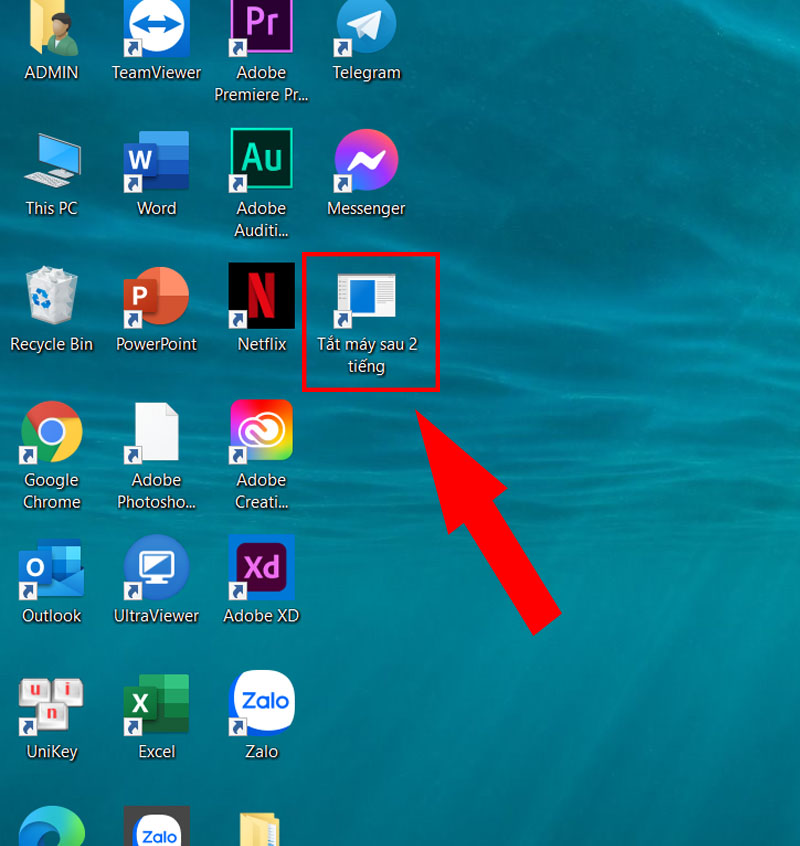Select the Microsoft Edge icon
This screenshot has height=846, width=800.
point(52,827)
